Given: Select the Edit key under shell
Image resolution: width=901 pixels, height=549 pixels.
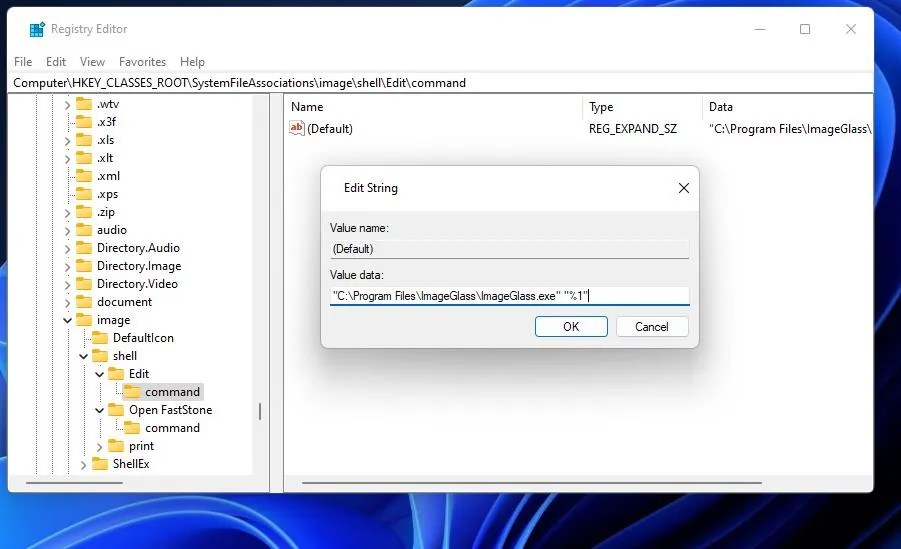Looking at the screenshot, I should [138, 374].
